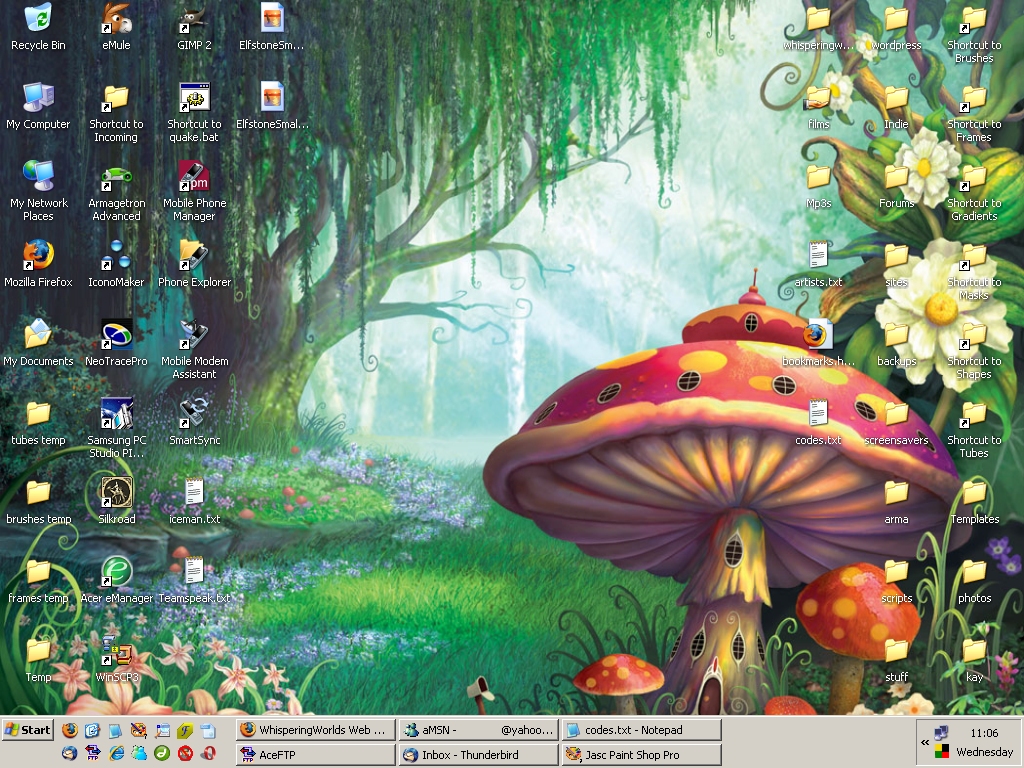Select the wordpress folder
The width and height of the screenshot is (1024, 768).
896,26
